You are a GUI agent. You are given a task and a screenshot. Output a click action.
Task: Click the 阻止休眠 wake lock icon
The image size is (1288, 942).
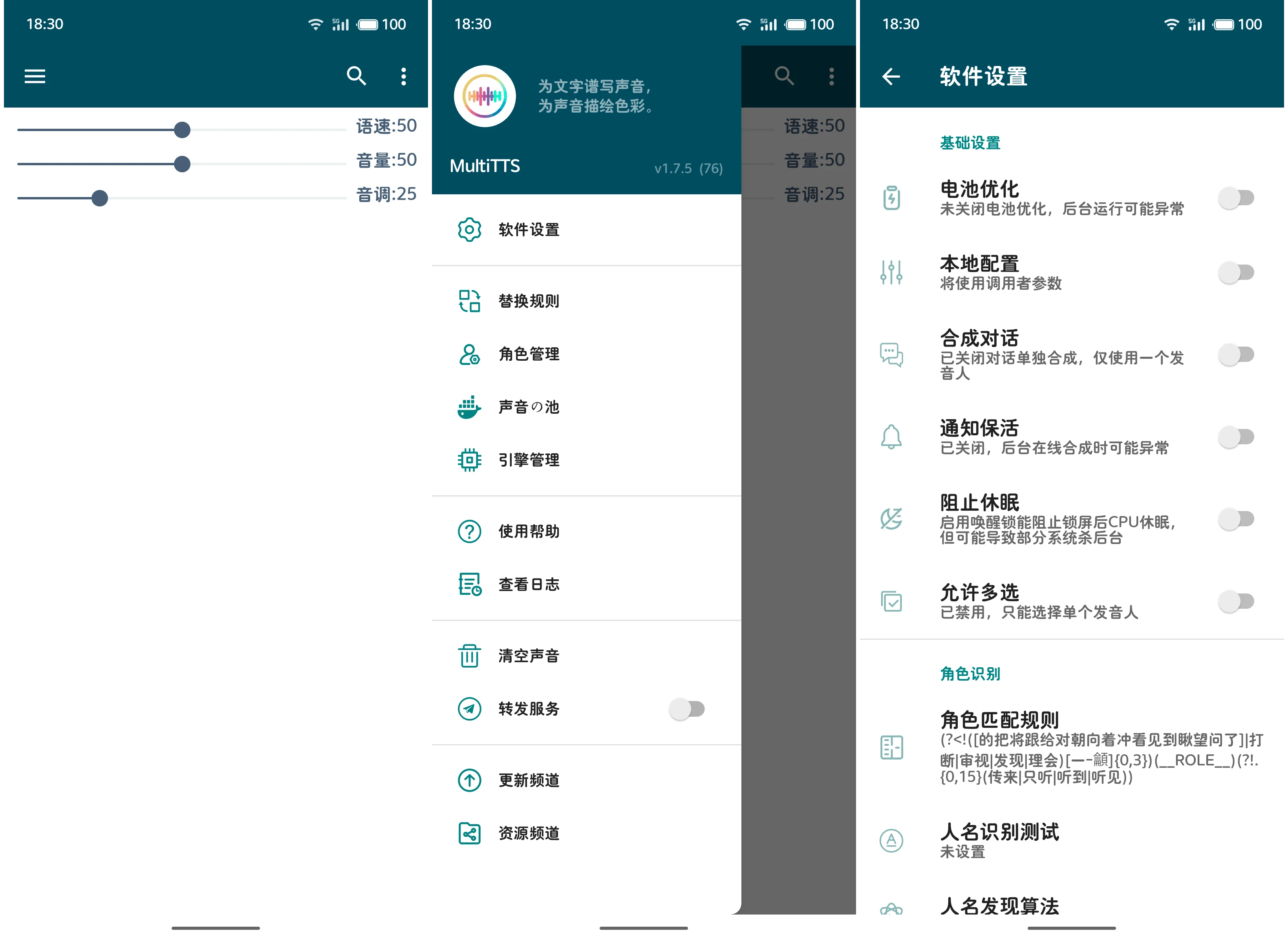tap(891, 519)
